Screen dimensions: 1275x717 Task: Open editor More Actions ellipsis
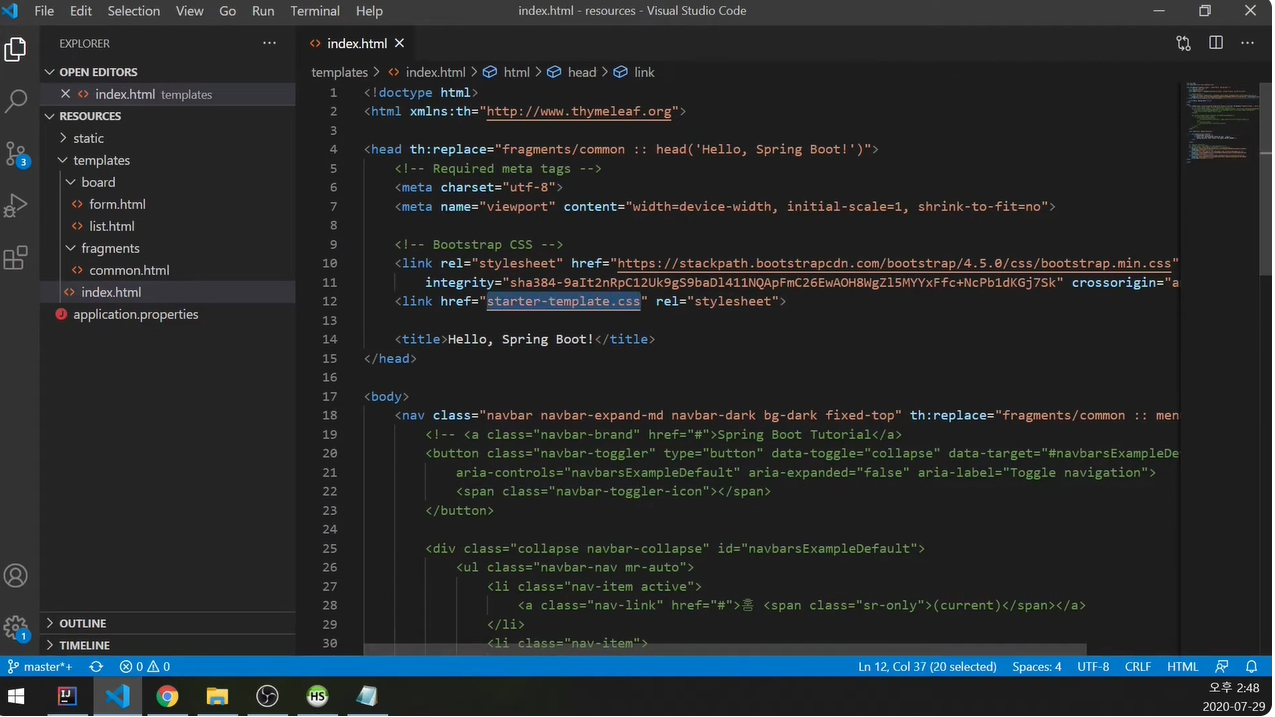tap(1248, 43)
